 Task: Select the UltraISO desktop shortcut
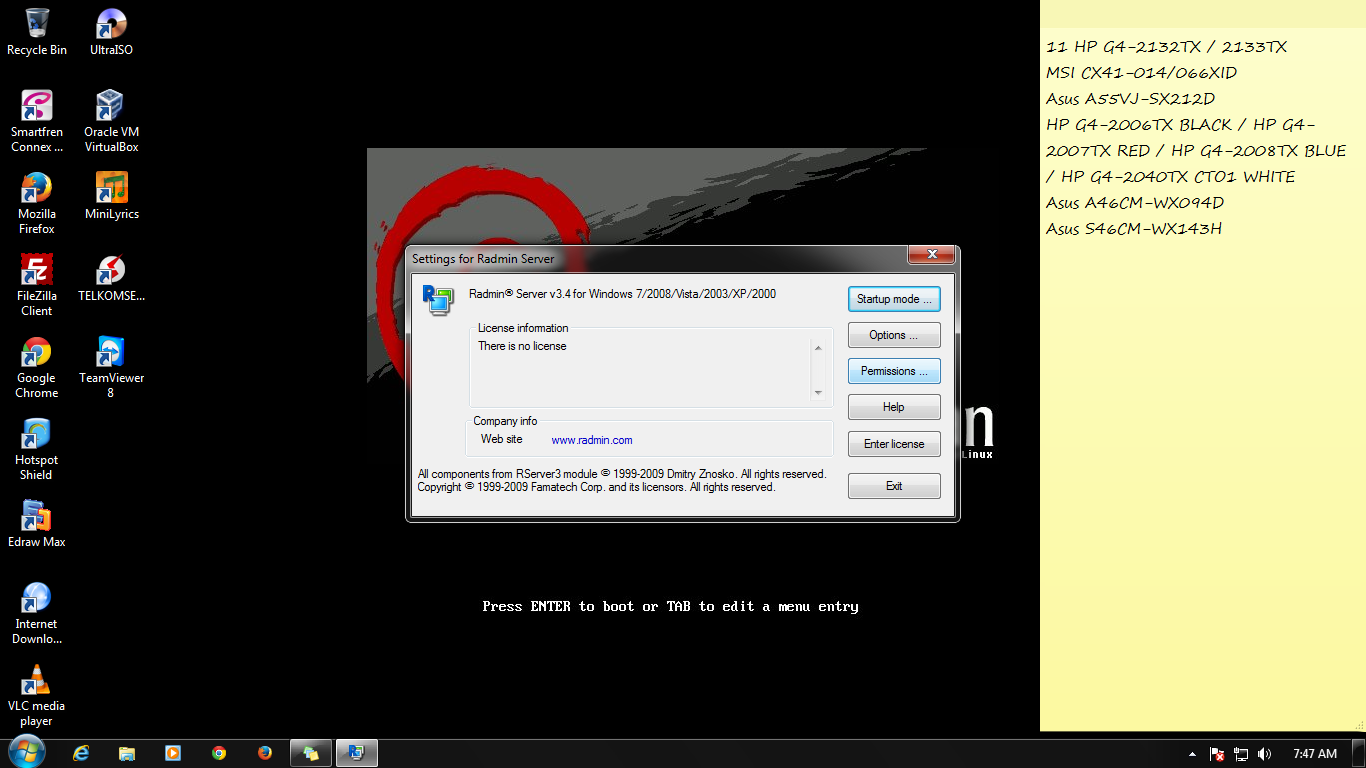coord(111,32)
